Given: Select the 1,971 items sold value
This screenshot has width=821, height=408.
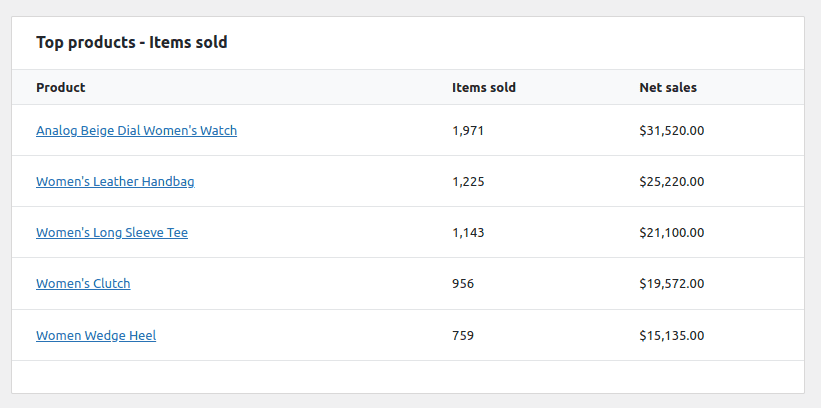Looking at the screenshot, I should tap(468, 131).
